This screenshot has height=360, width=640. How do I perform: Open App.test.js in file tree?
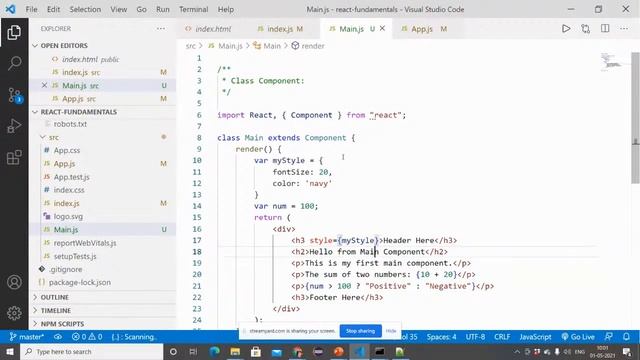71,177
